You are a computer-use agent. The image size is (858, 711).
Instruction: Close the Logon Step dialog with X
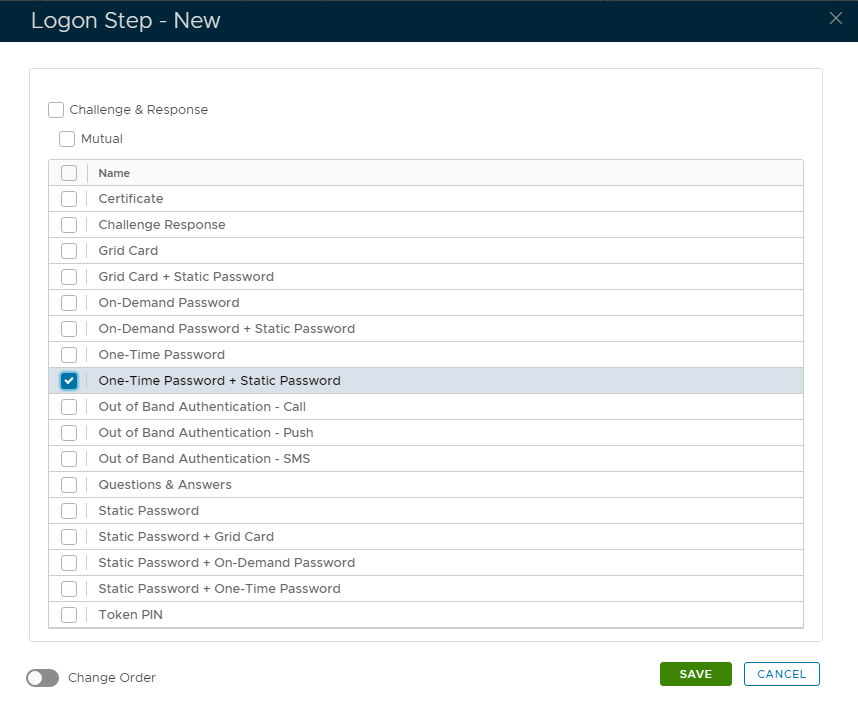tap(836, 18)
